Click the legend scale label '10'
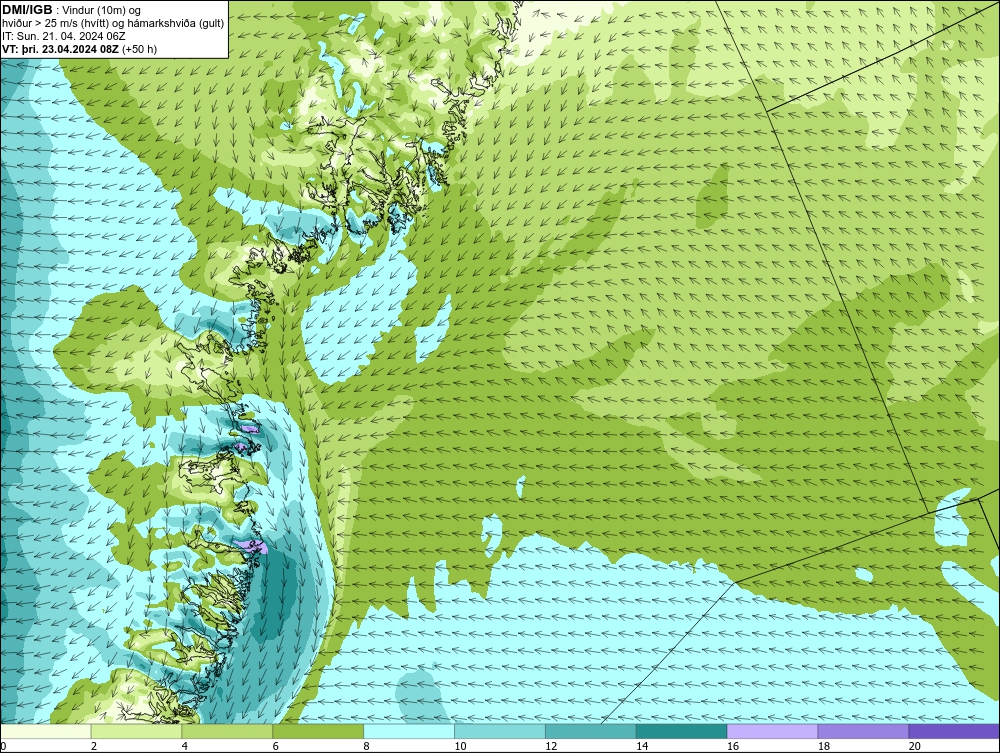 click(460, 746)
